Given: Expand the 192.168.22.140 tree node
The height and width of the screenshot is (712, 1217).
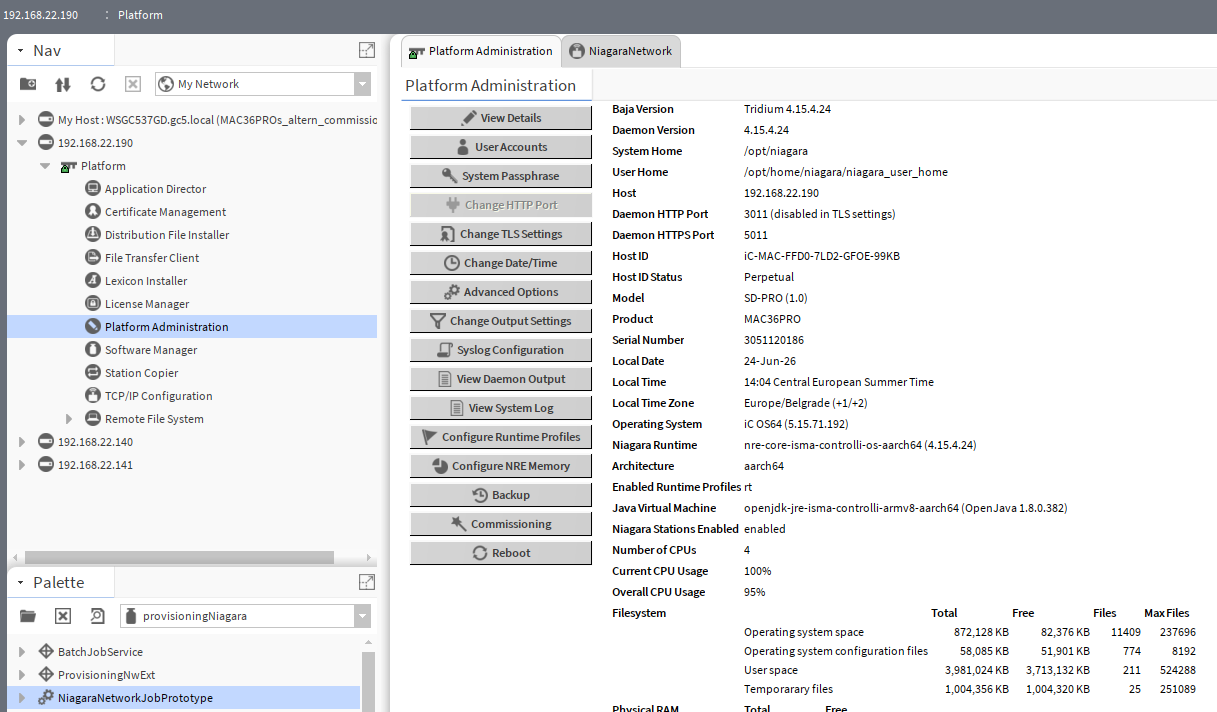Looking at the screenshot, I should [23, 442].
